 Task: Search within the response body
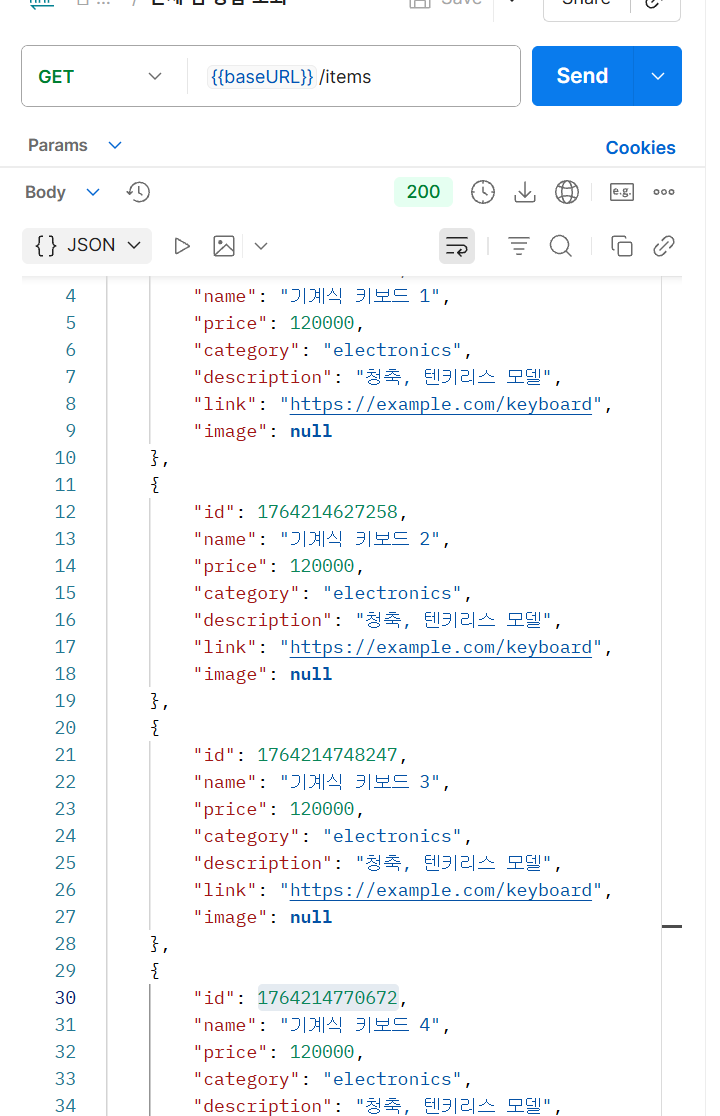pos(561,246)
